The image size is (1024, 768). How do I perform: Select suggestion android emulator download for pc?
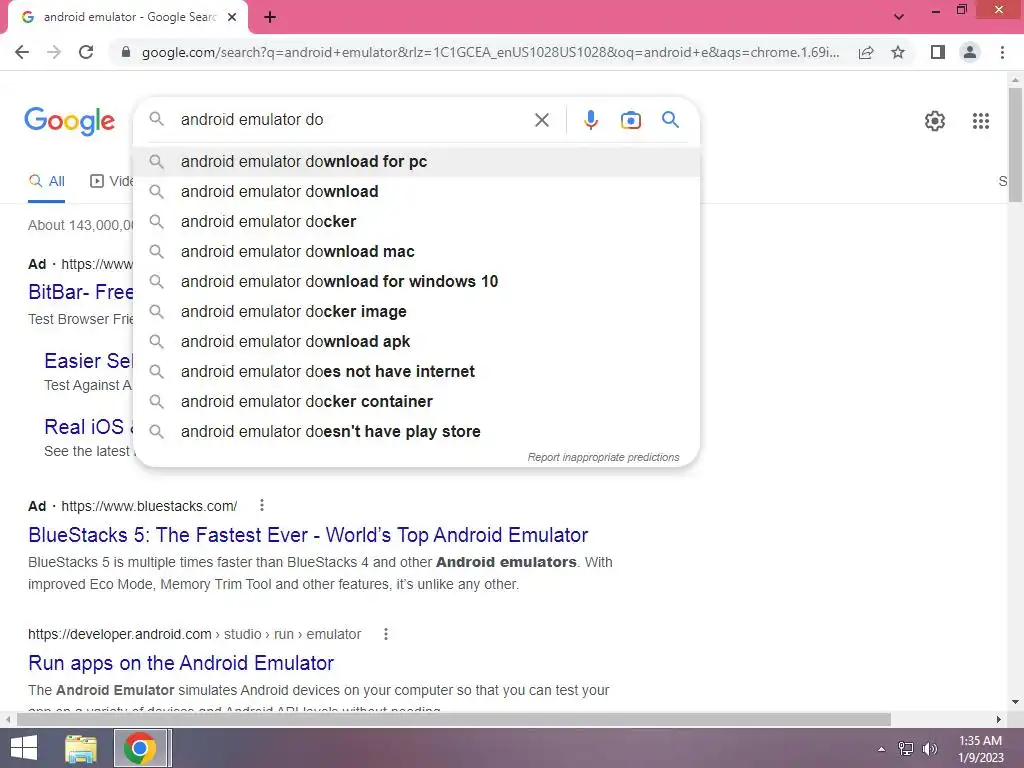[417, 161]
